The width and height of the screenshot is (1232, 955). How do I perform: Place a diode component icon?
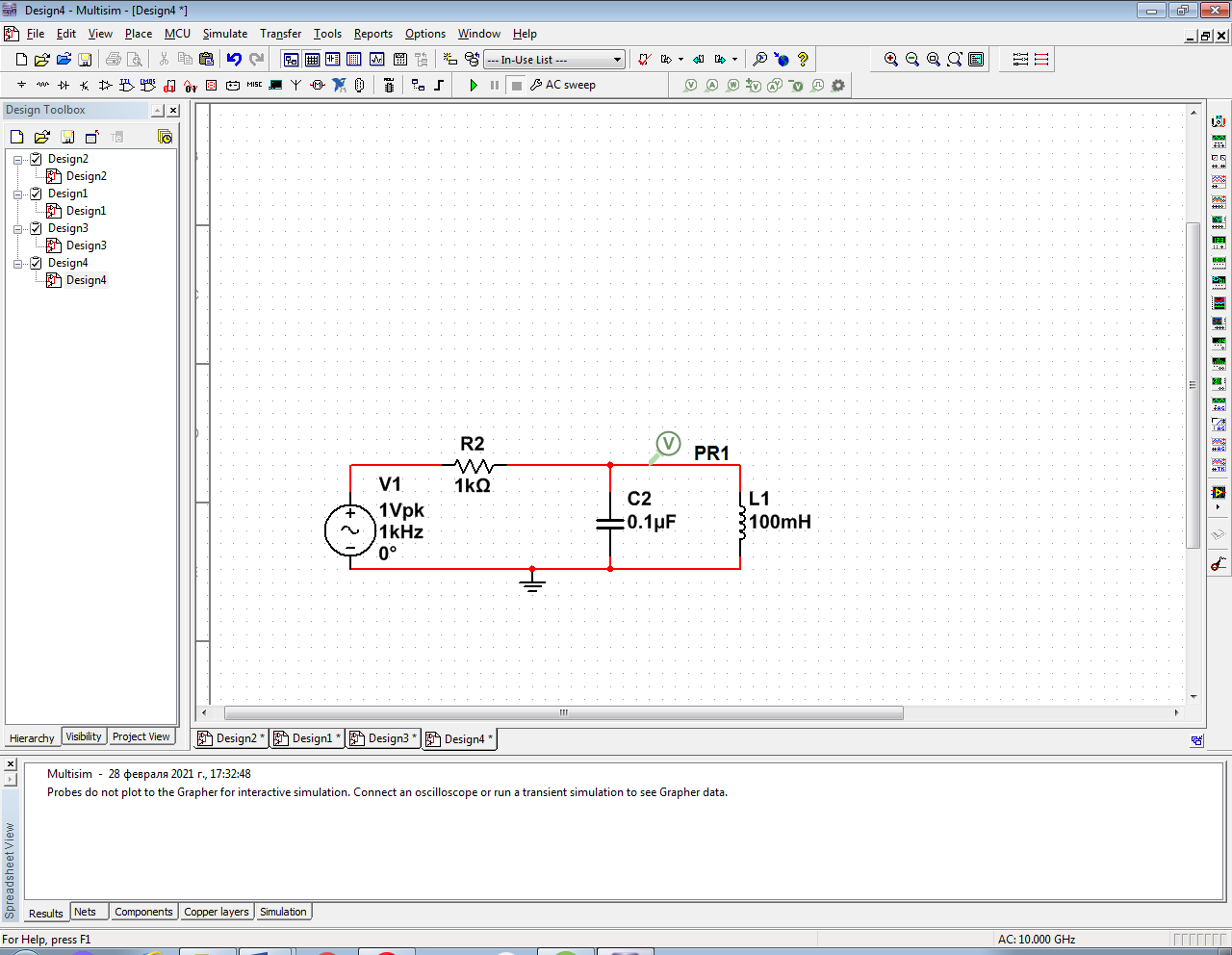tap(64, 85)
